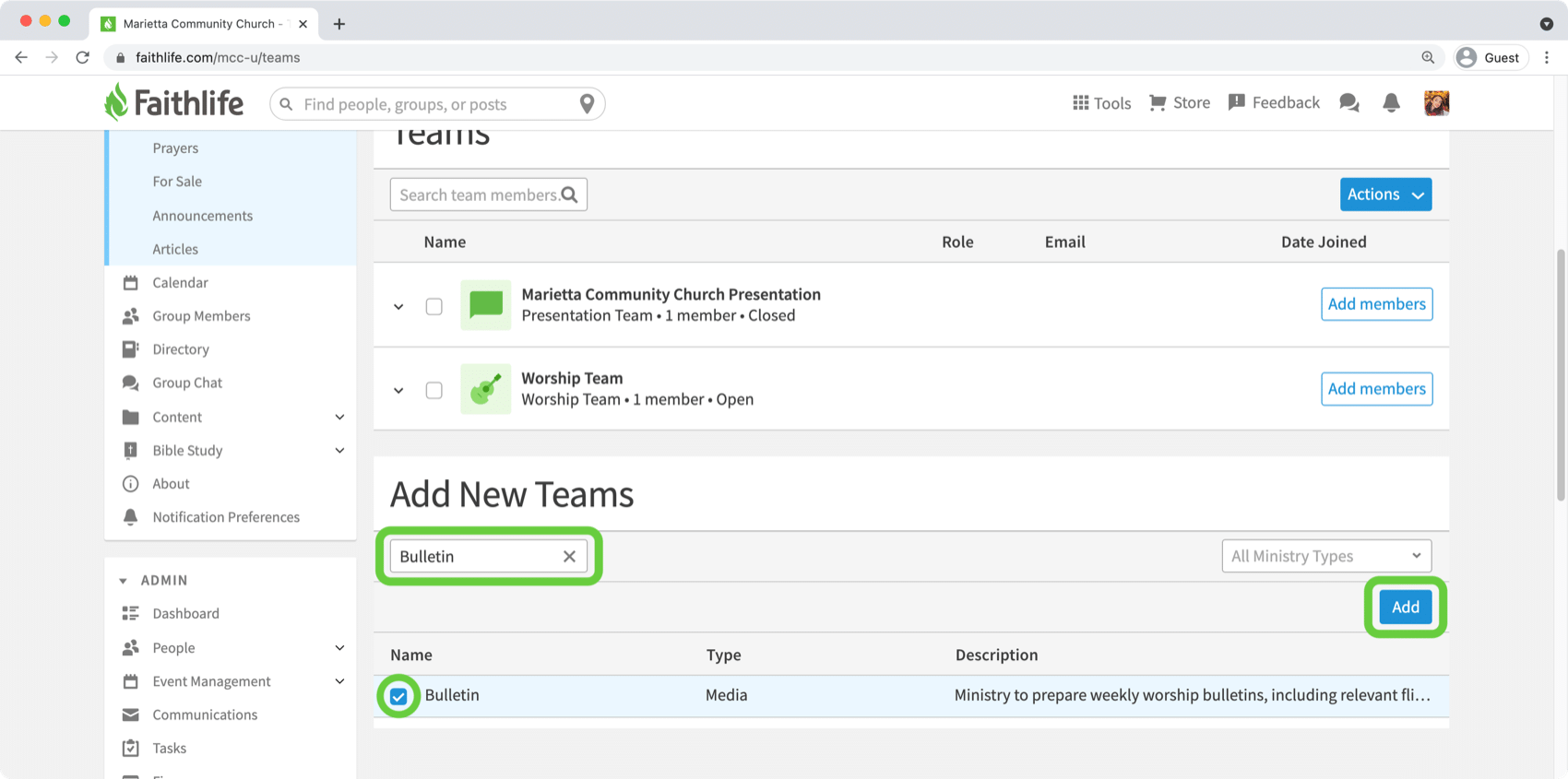
Task: Reload the page in the browser
Action: pyautogui.click(x=82, y=57)
